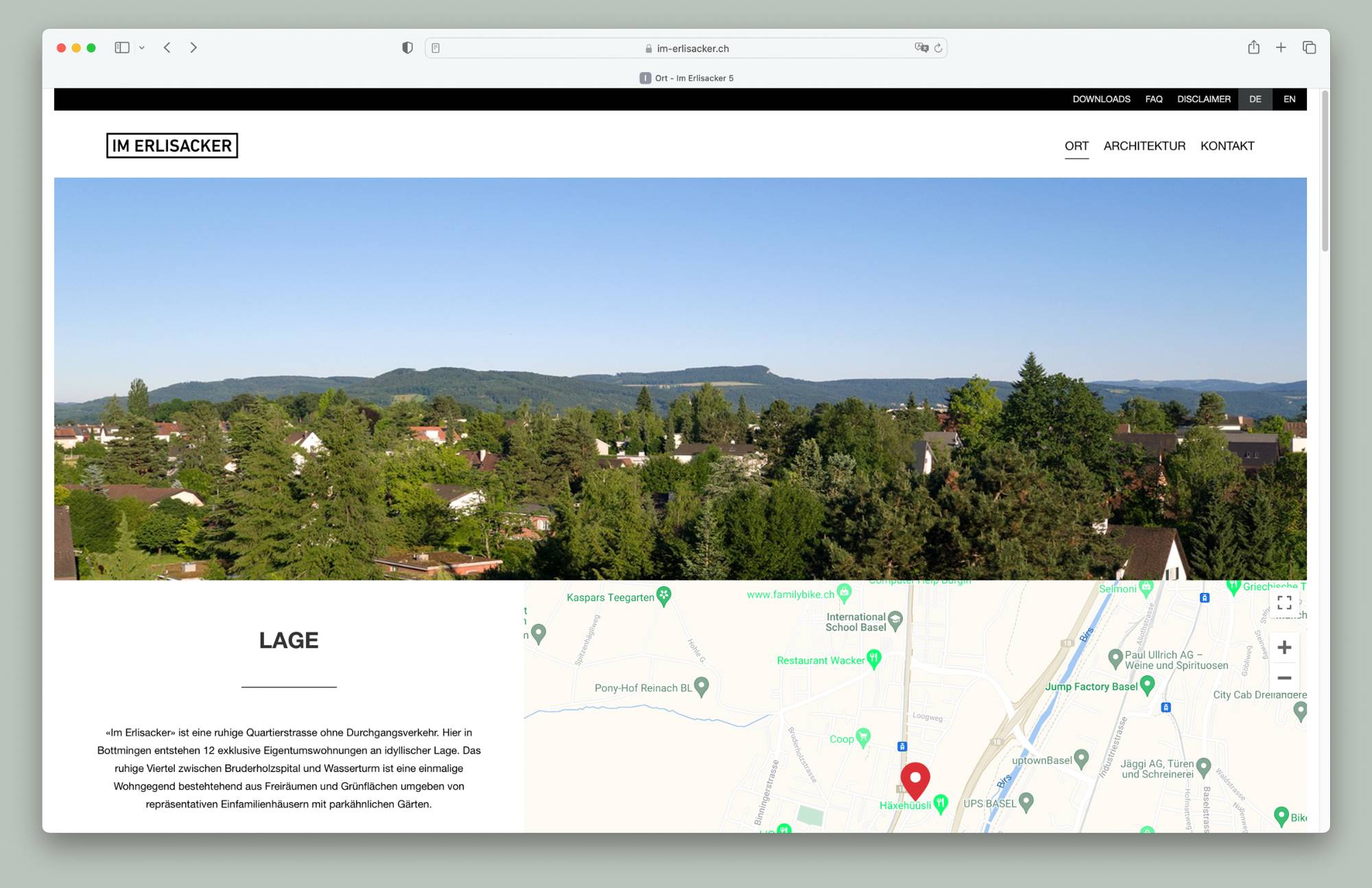
Task: Toggle fullscreen view on the map
Action: point(1284,603)
